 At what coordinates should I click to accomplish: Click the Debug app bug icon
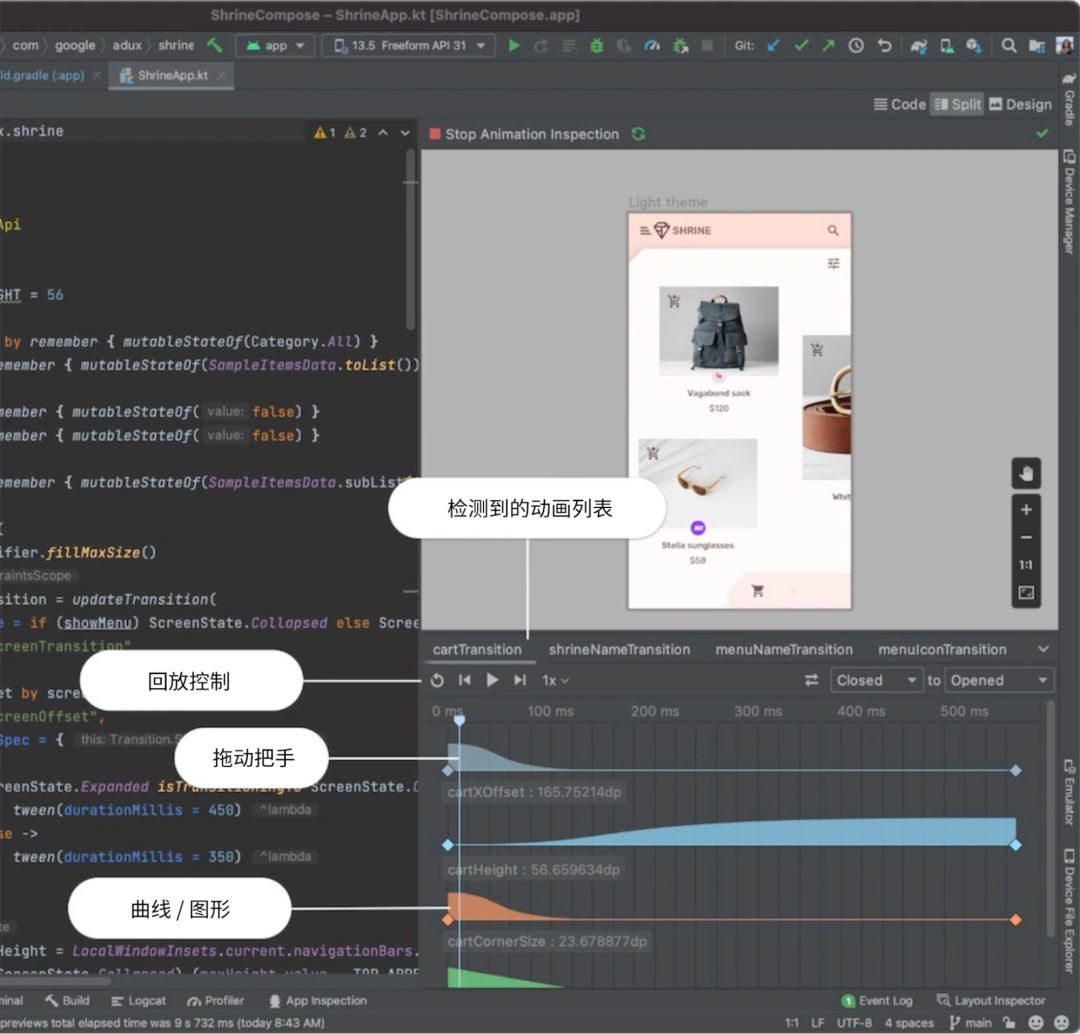(597, 46)
